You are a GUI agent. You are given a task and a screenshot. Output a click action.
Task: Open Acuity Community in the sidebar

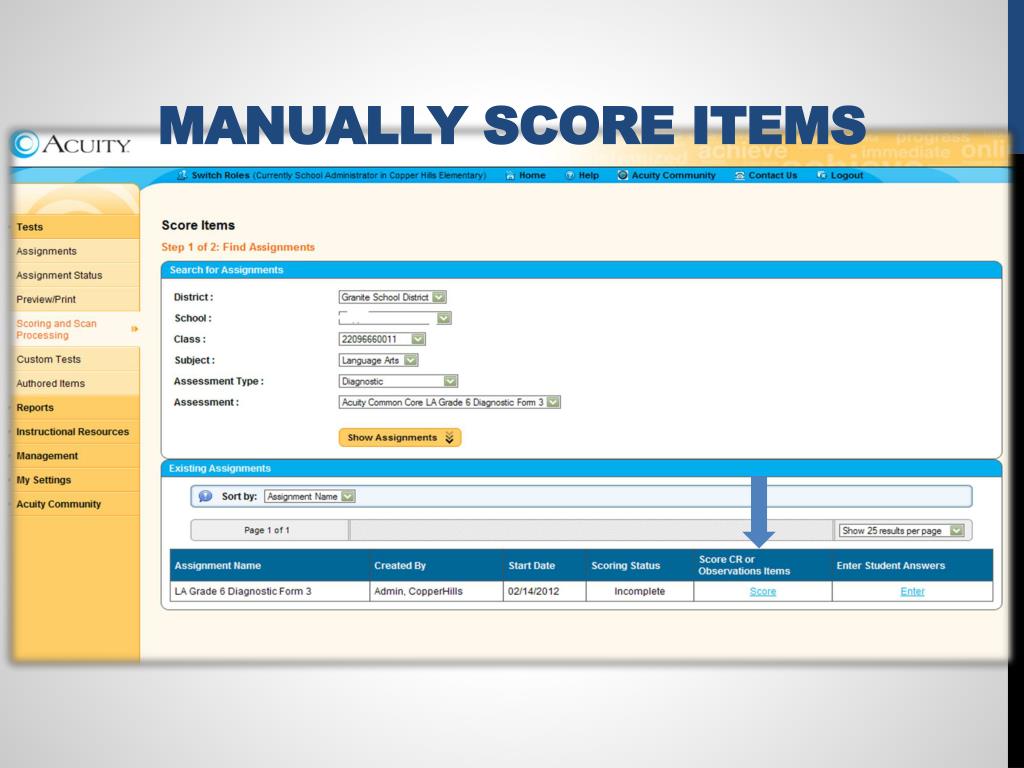coord(74,504)
